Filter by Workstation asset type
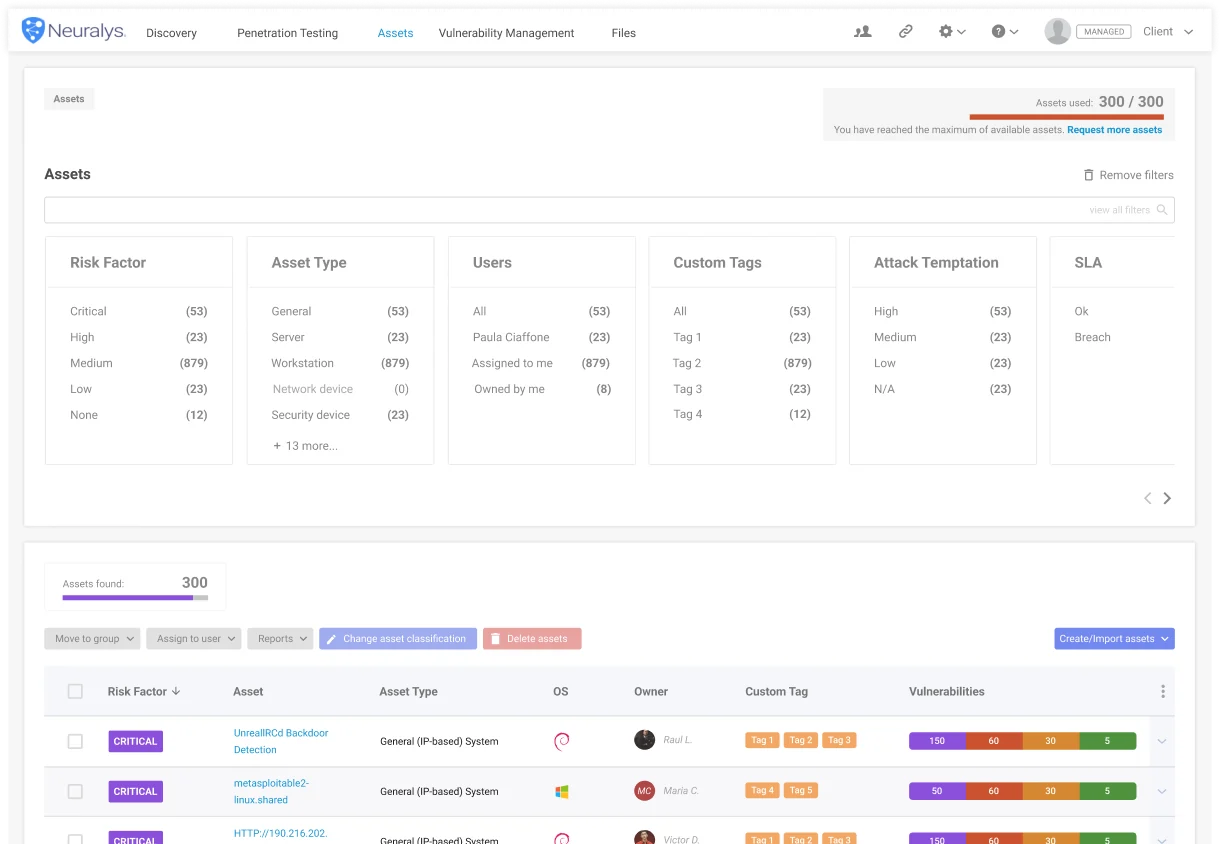1220x844 pixels. 340,363
